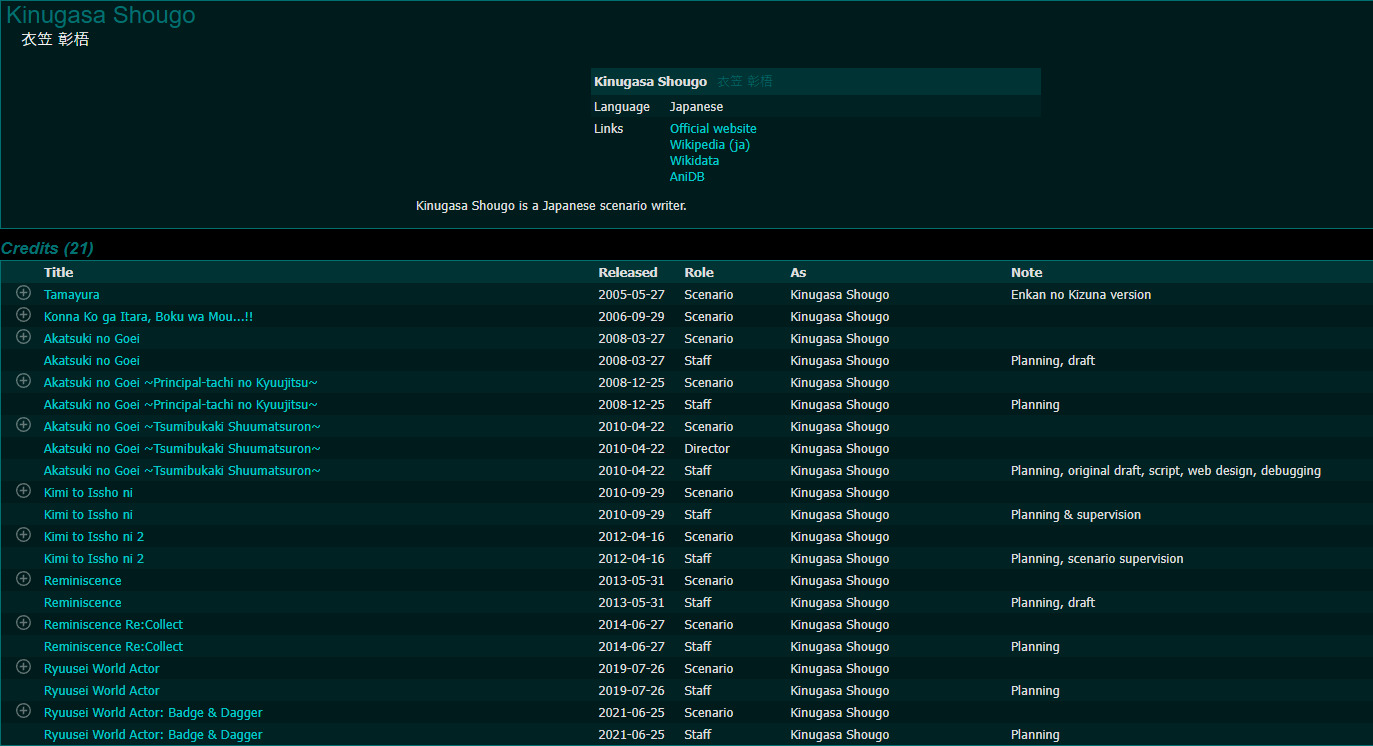Click the Released column header
Screen dimensions: 1373x746
[x=627, y=273]
